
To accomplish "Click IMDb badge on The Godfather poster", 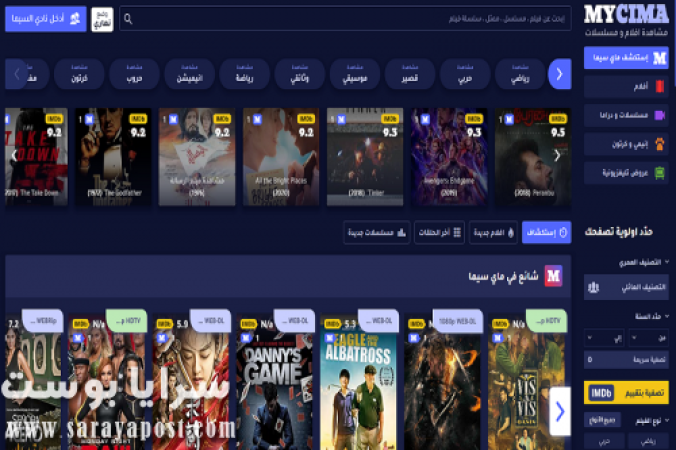I will point(138,119).
